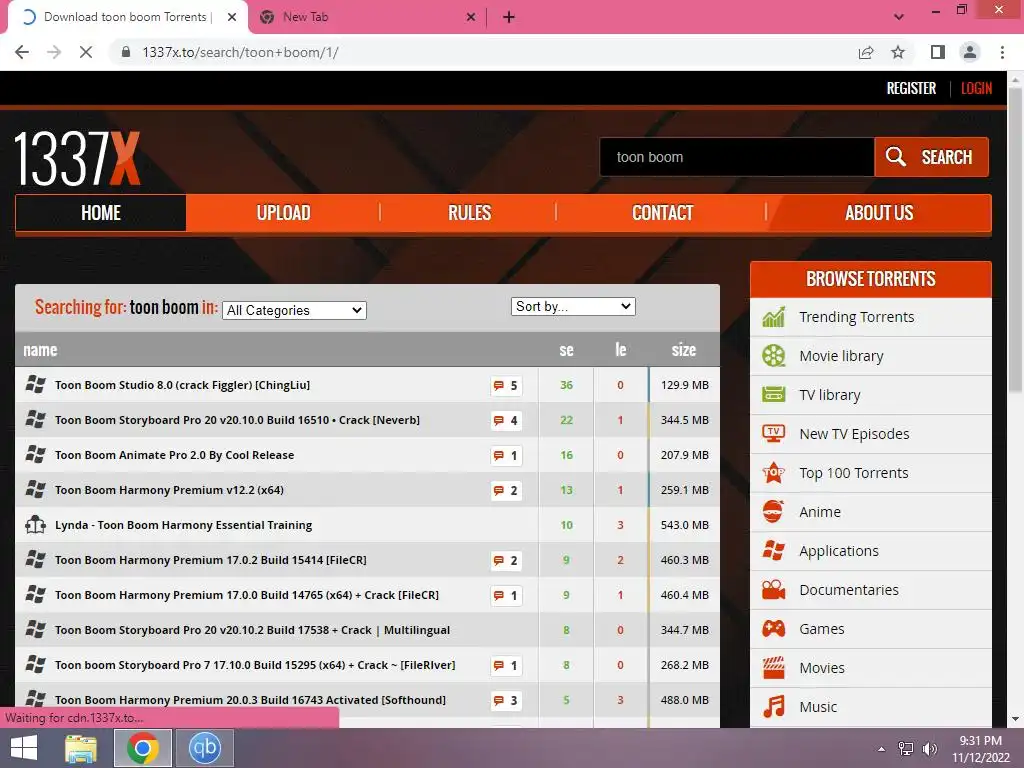Open the RULES nav item

(x=469, y=213)
